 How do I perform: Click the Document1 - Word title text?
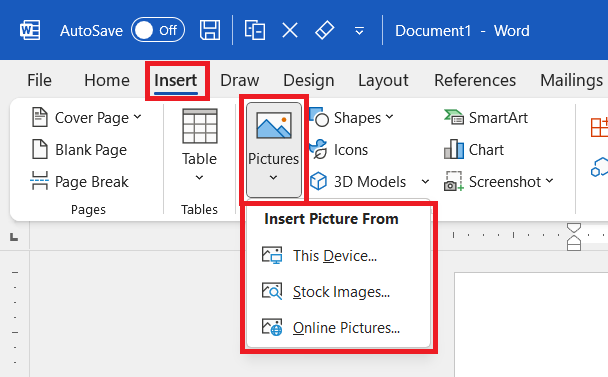point(462,31)
